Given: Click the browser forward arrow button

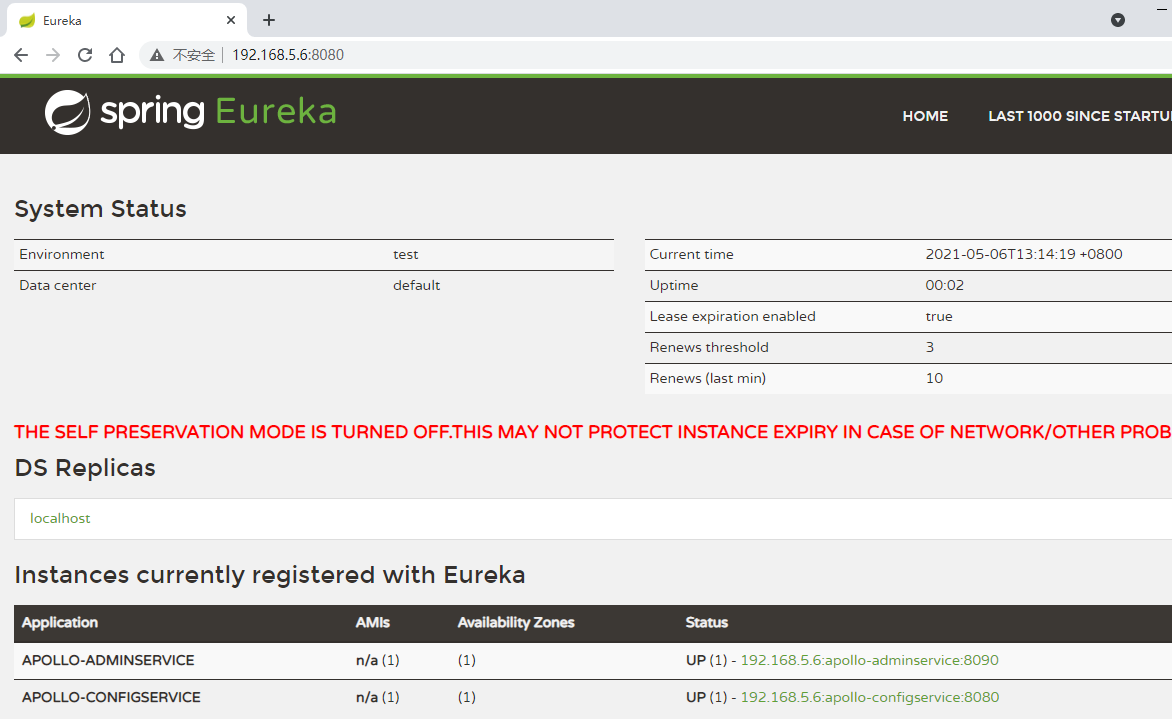Looking at the screenshot, I should (x=53, y=55).
